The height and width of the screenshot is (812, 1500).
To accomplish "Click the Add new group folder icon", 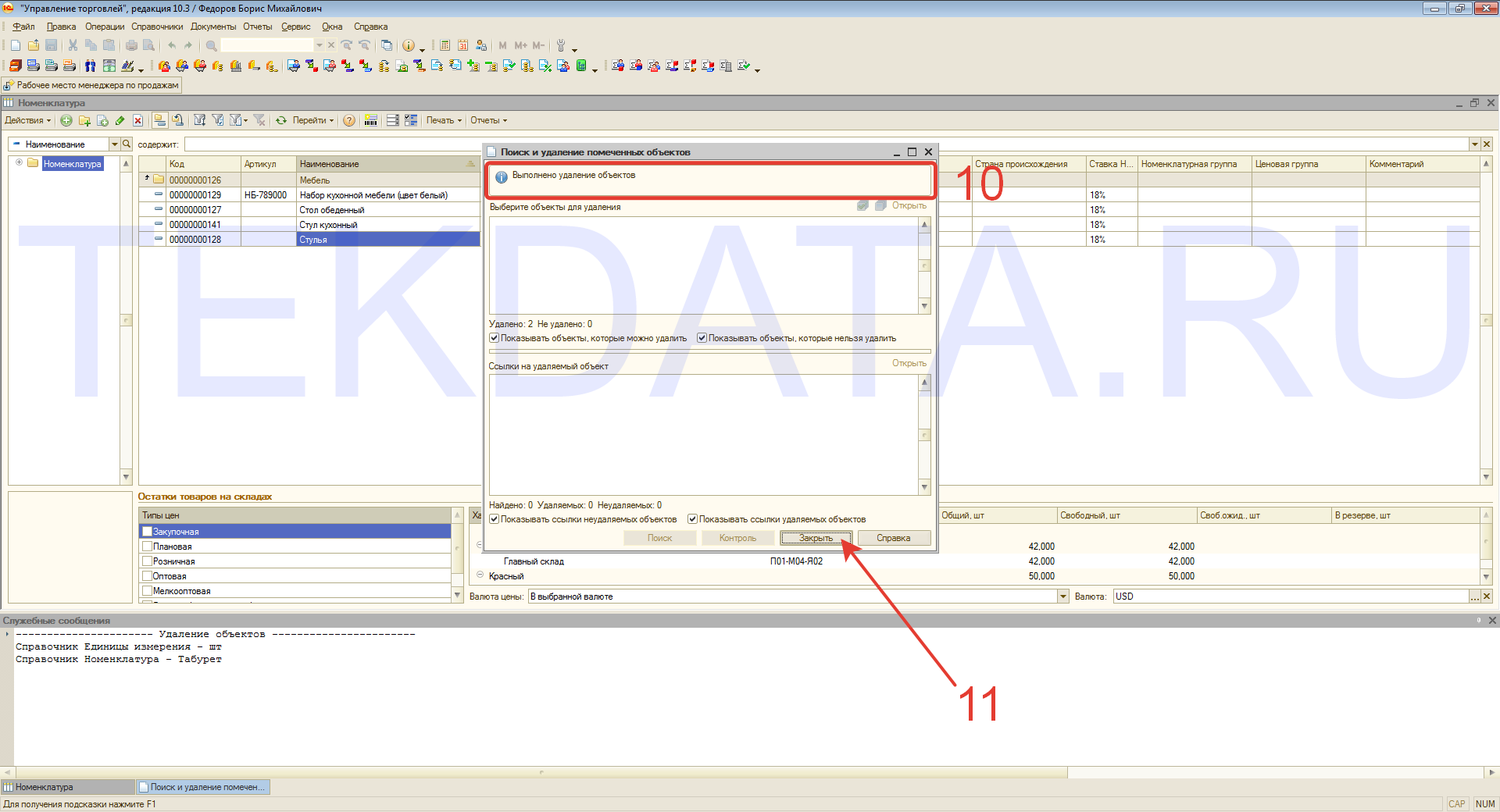I will click(84, 120).
